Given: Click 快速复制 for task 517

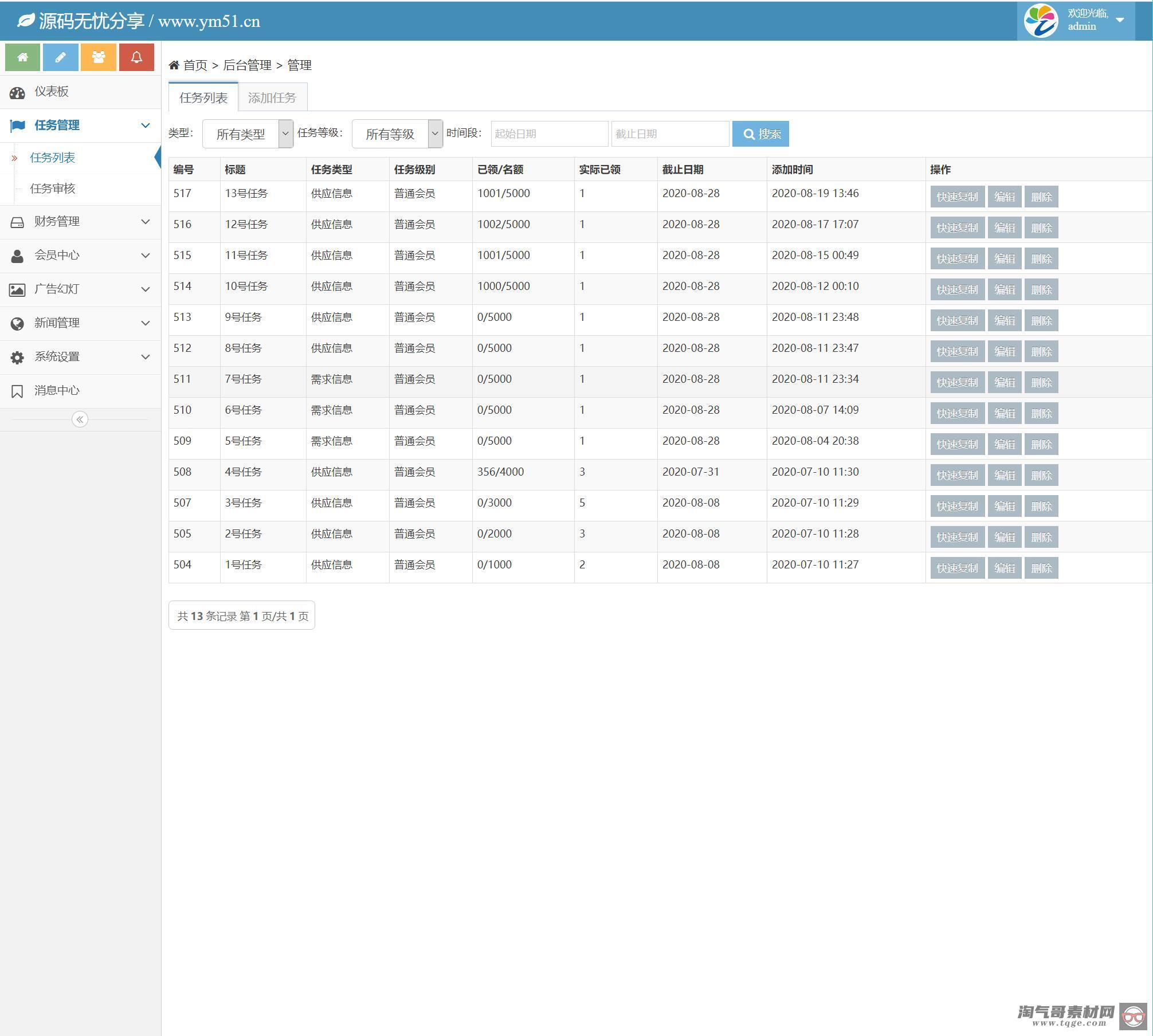Looking at the screenshot, I should click(x=957, y=197).
